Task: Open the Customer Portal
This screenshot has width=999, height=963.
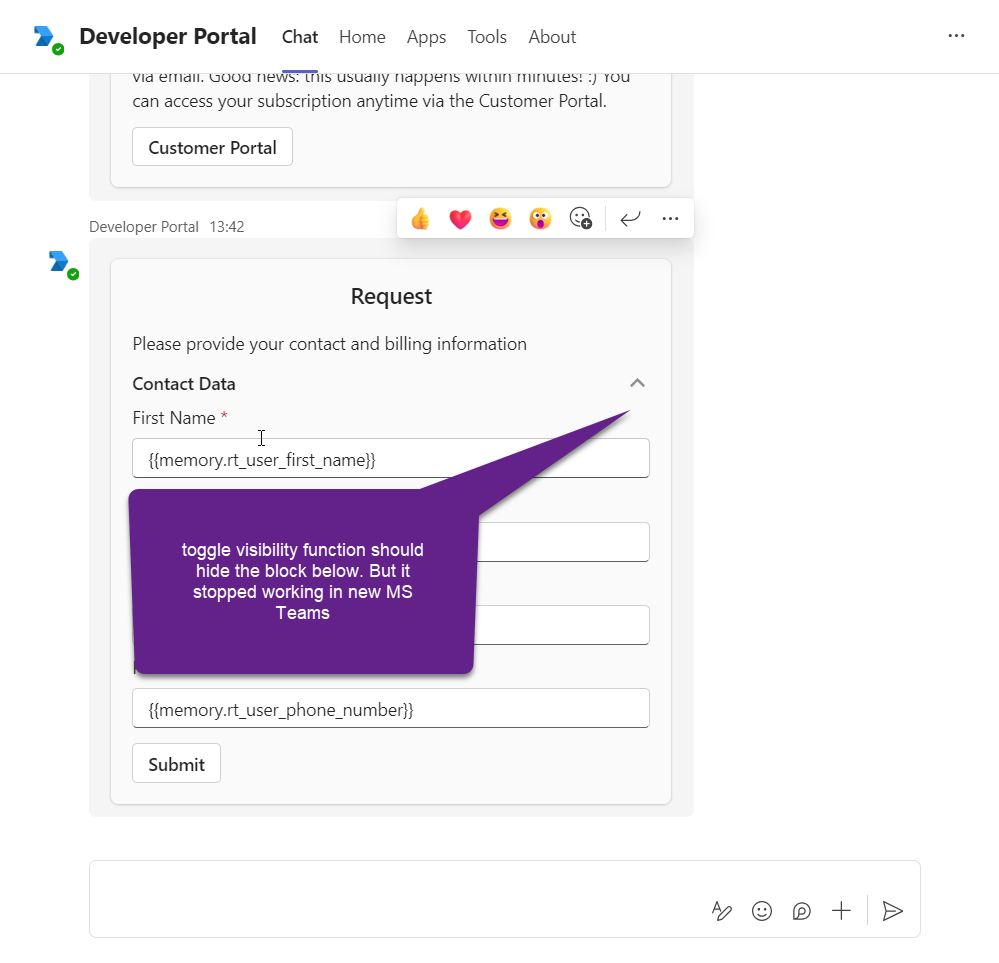Action: click(212, 146)
